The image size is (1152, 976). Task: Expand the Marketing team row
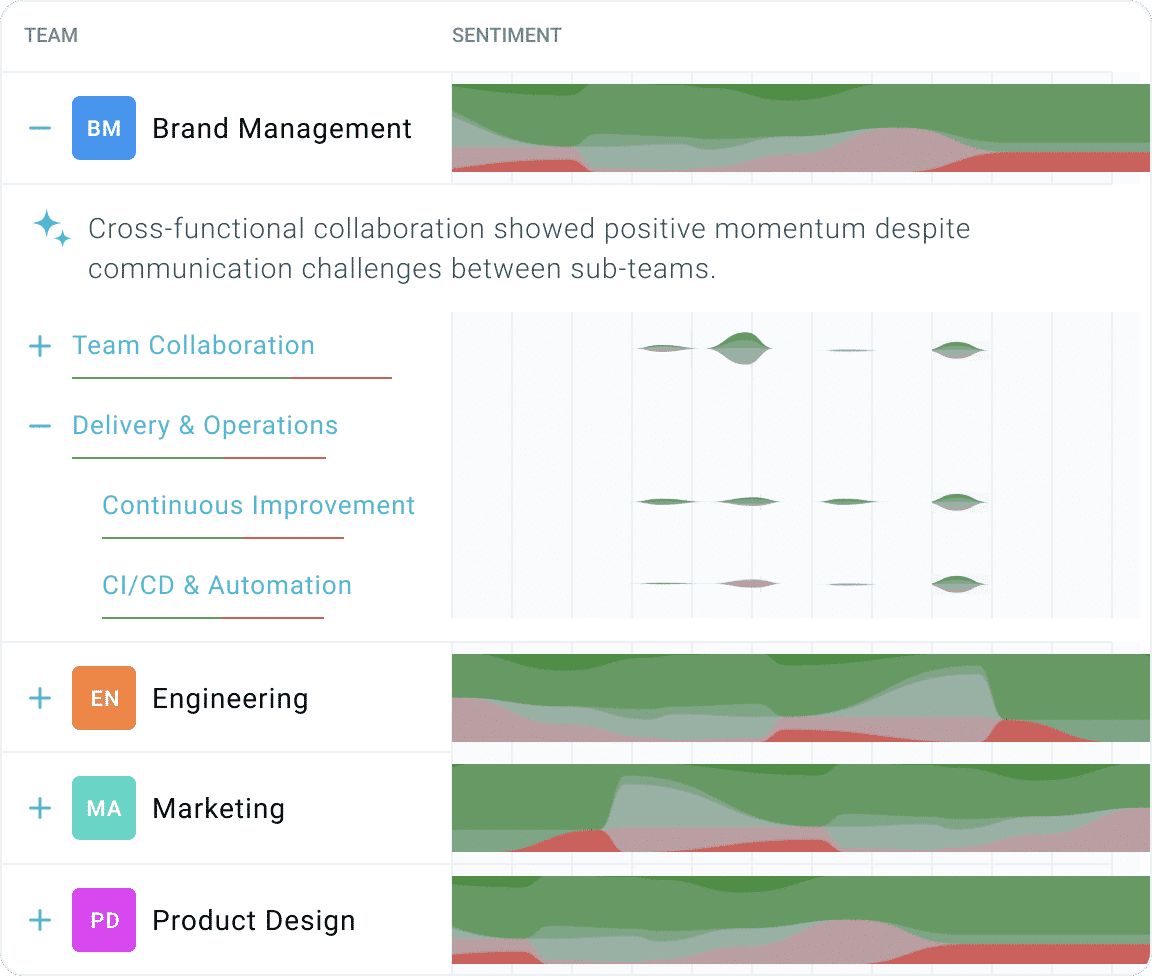(40, 808)
